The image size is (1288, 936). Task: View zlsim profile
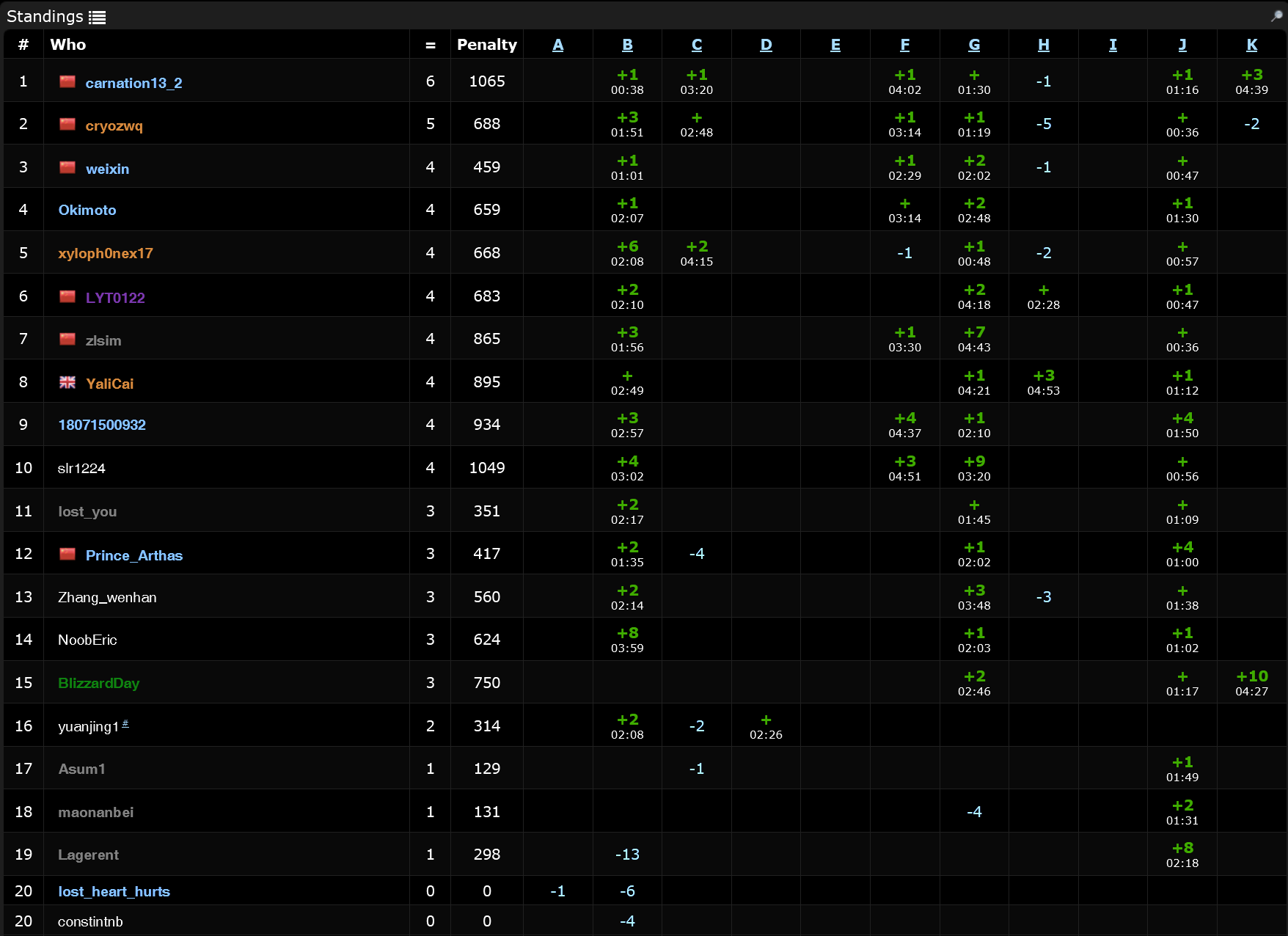(x=103, y=340)
